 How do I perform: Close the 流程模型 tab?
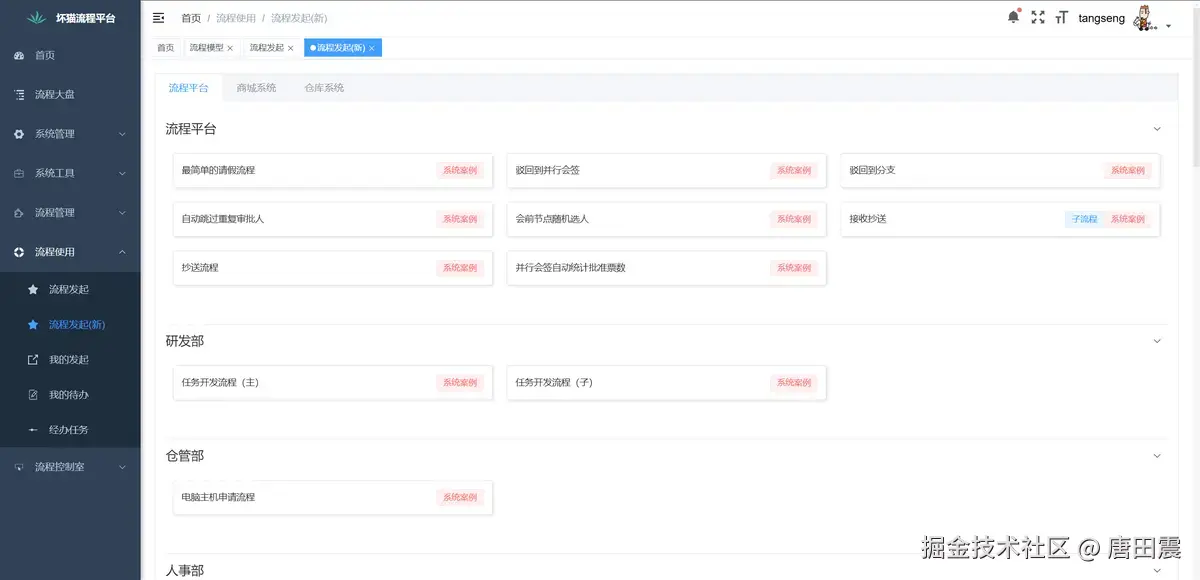click(x=230, y=48)
